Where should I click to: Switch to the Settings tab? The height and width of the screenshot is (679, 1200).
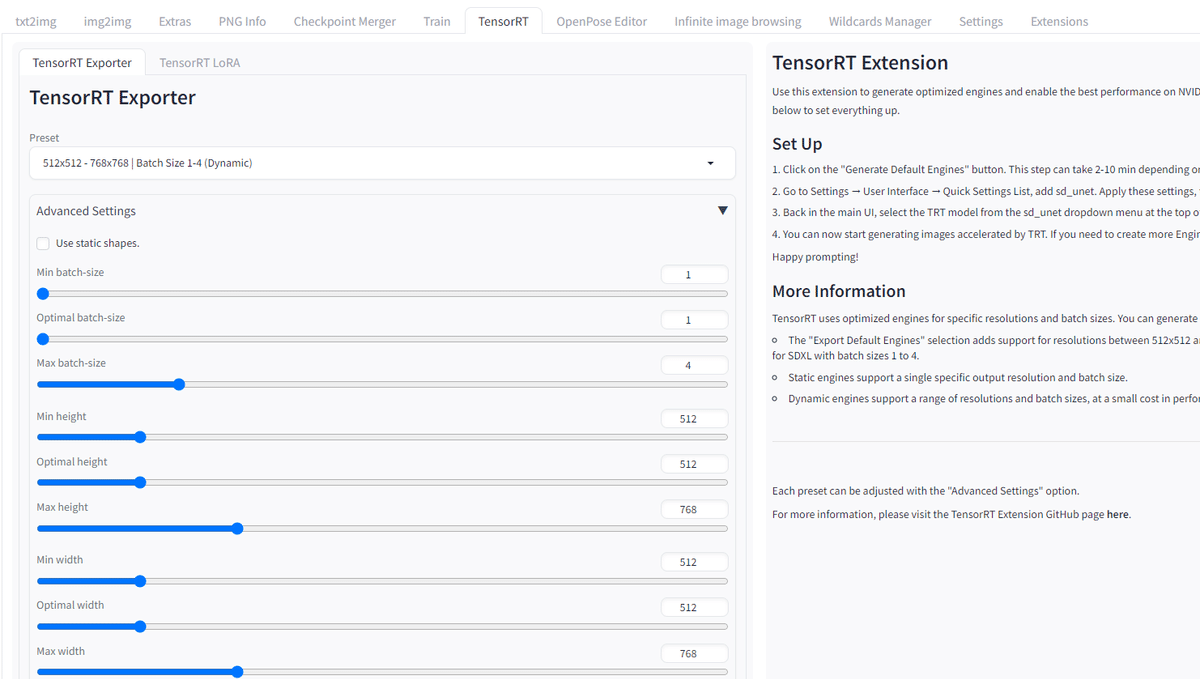pos(981,21)
